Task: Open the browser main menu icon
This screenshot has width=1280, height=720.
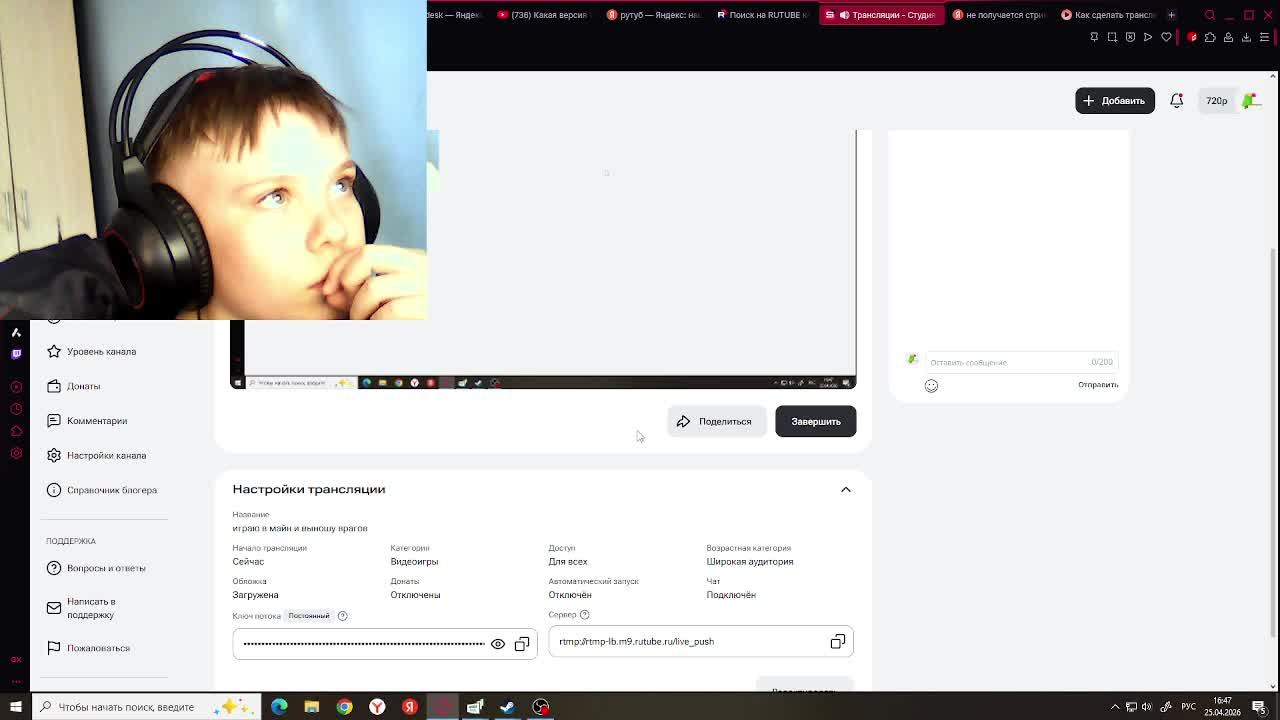Action: coord(1264,37)
